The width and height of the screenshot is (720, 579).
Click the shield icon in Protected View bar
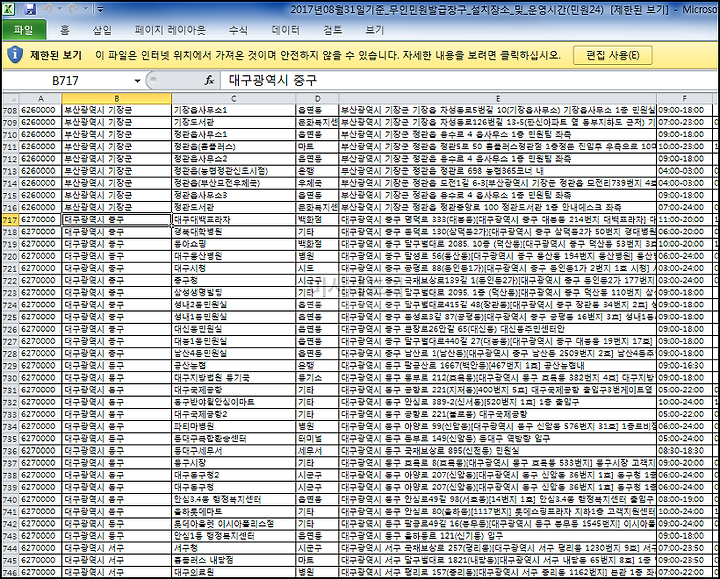tap(15, 55)
